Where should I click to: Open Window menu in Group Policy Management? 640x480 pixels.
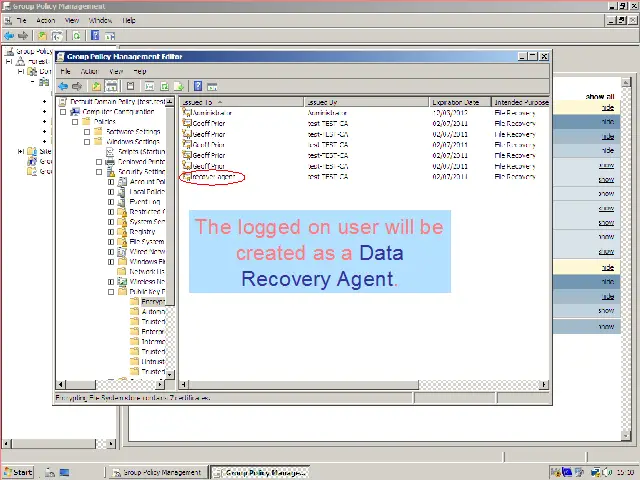[100, 20]
